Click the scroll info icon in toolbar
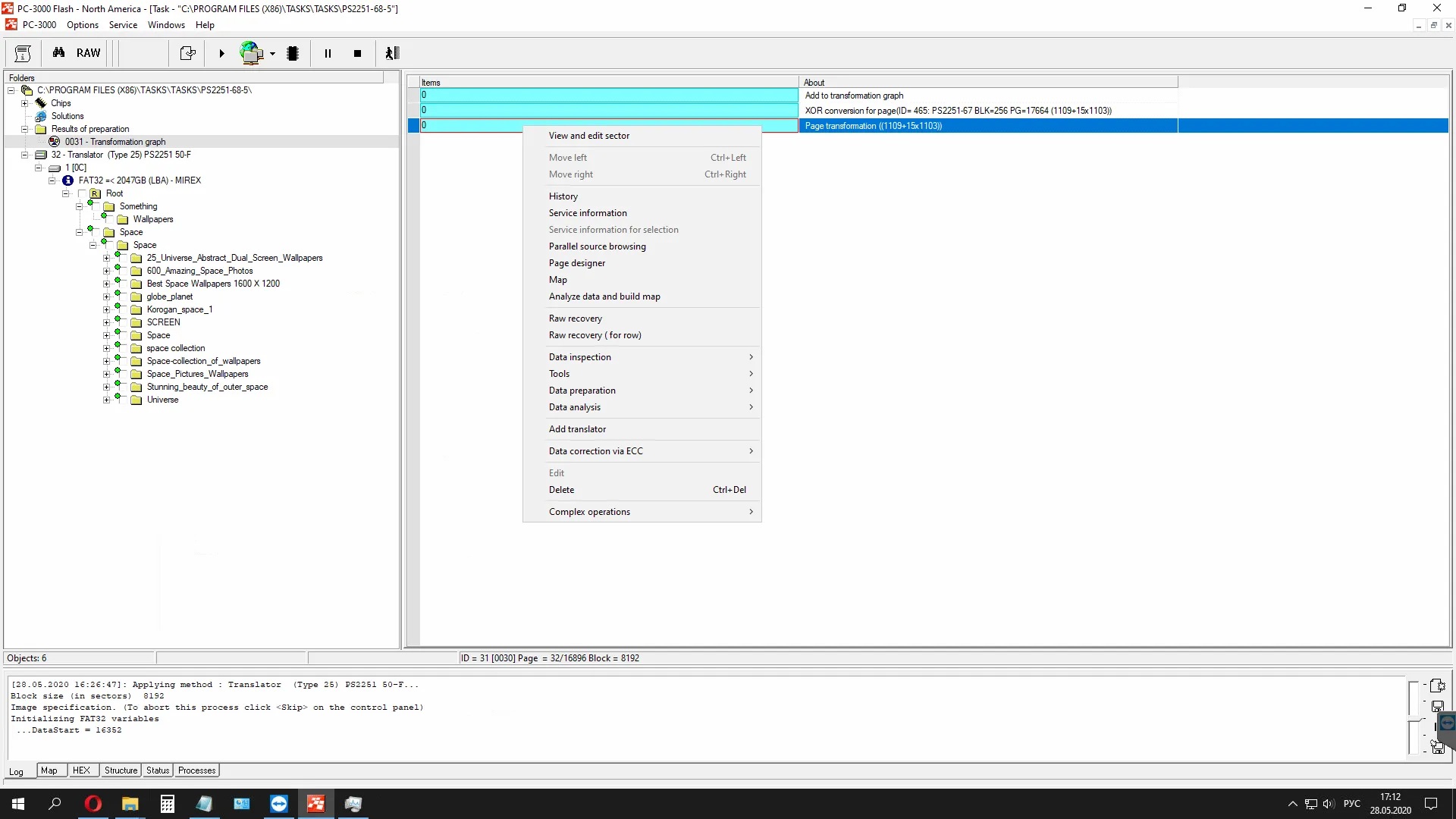Screen dimensions: 1456x819 tap(23, 53)
